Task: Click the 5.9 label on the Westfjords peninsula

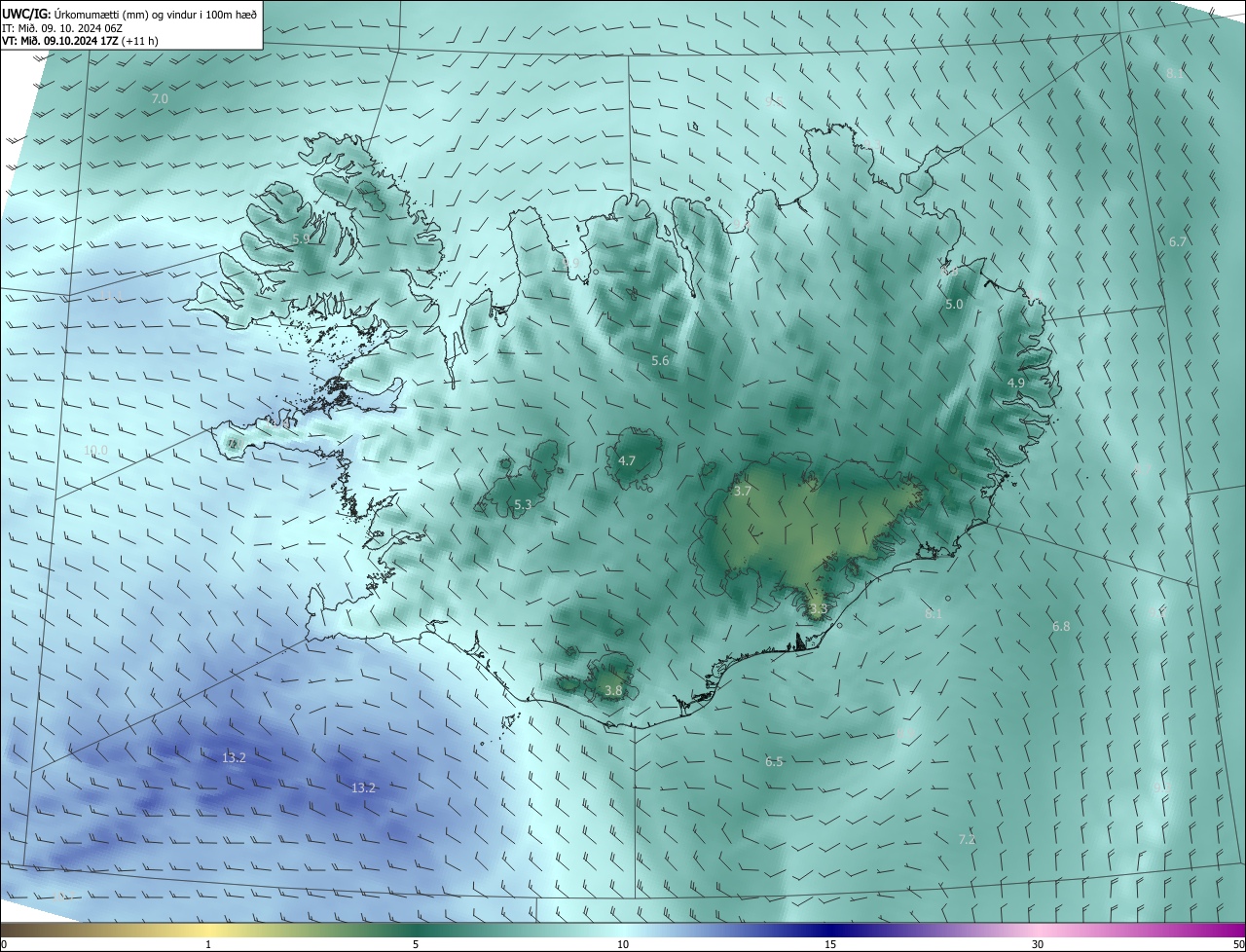Action: pyautogui.click(x=301, y=238)
